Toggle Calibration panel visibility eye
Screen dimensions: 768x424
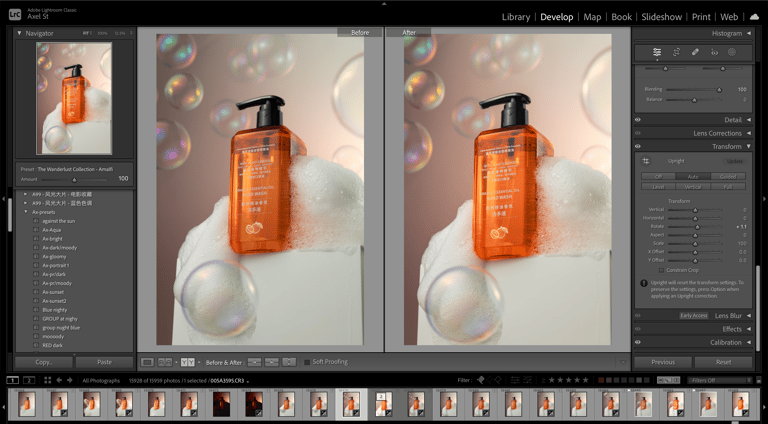pos(638,343)
